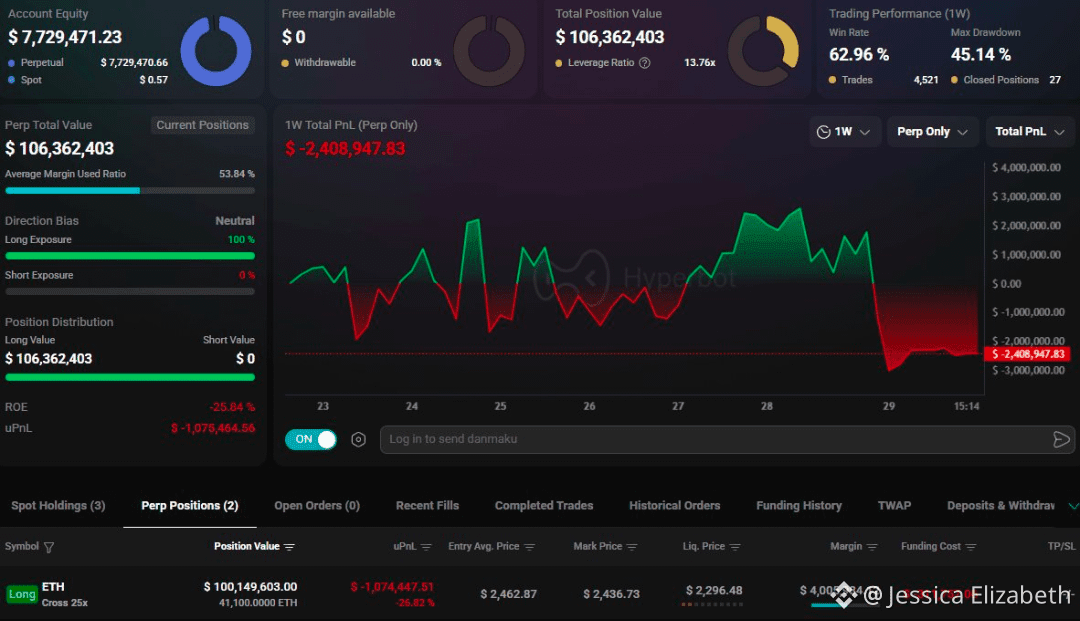Screen dimensions: 1080x621
Task: Click the Closed Positions 27 count
Action: tap(1055, 80)
